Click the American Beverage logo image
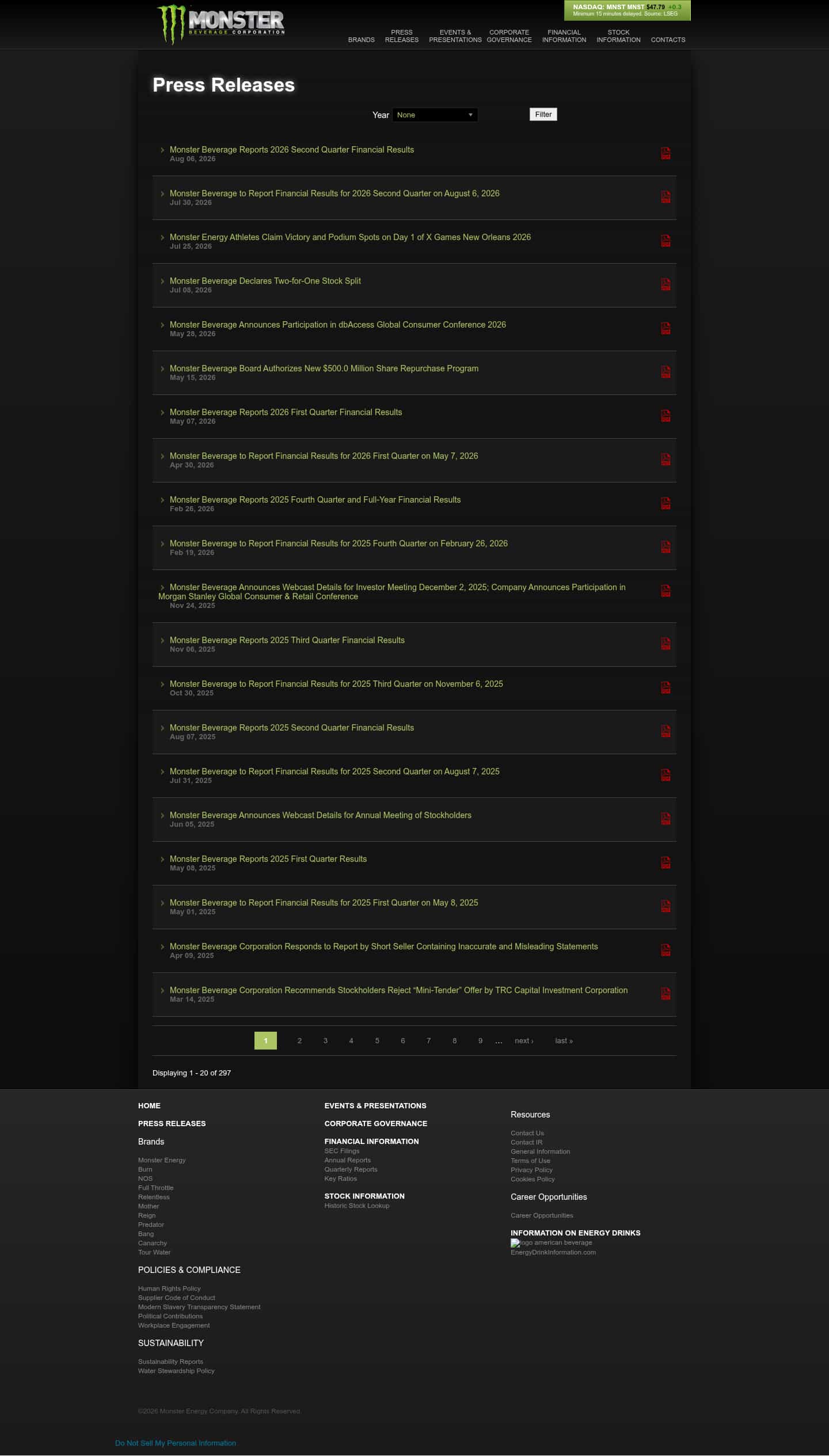The width and height of the screenshot is (829, 1456). [551, 1242]
